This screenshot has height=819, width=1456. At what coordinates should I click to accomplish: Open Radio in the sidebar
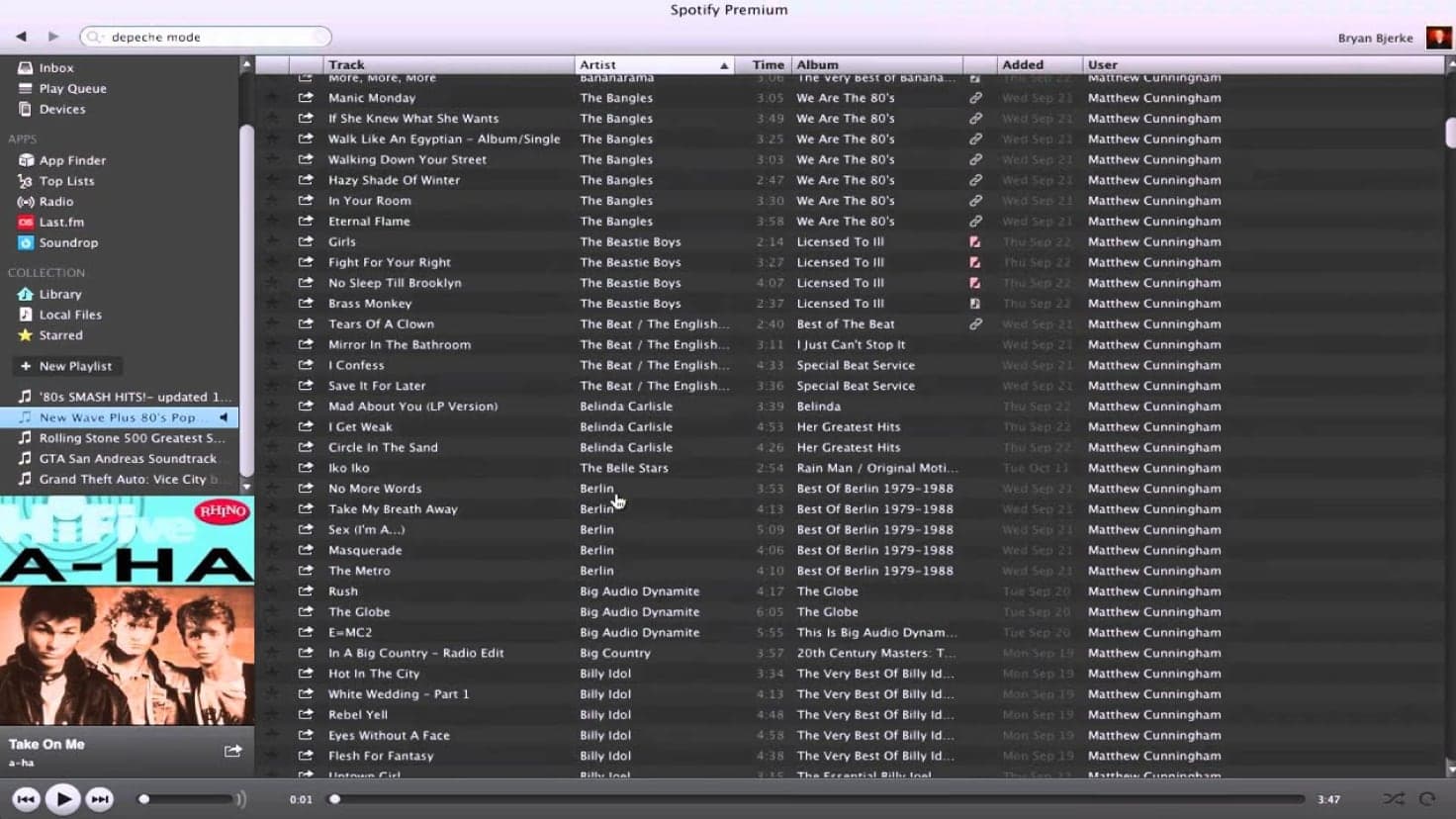click(56, 202)
